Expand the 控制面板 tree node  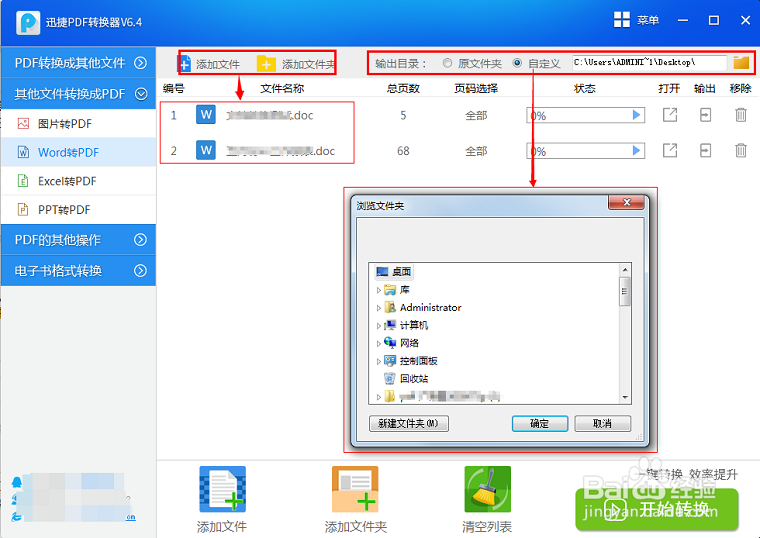coord(378,361)
